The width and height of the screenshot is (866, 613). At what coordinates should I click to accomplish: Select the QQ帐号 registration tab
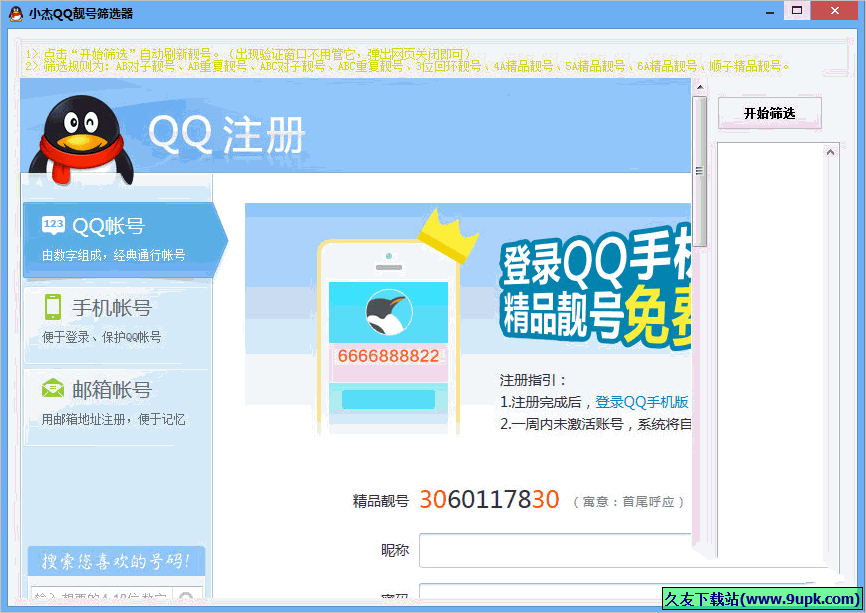(125, 240)
